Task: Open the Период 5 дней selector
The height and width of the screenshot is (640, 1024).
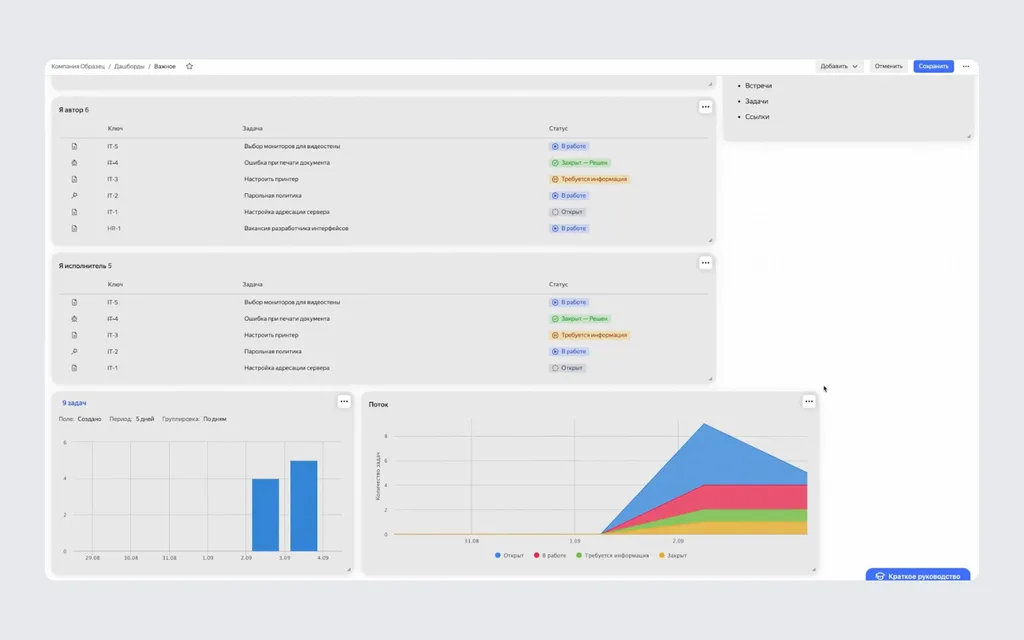Action: pos(145,419)
